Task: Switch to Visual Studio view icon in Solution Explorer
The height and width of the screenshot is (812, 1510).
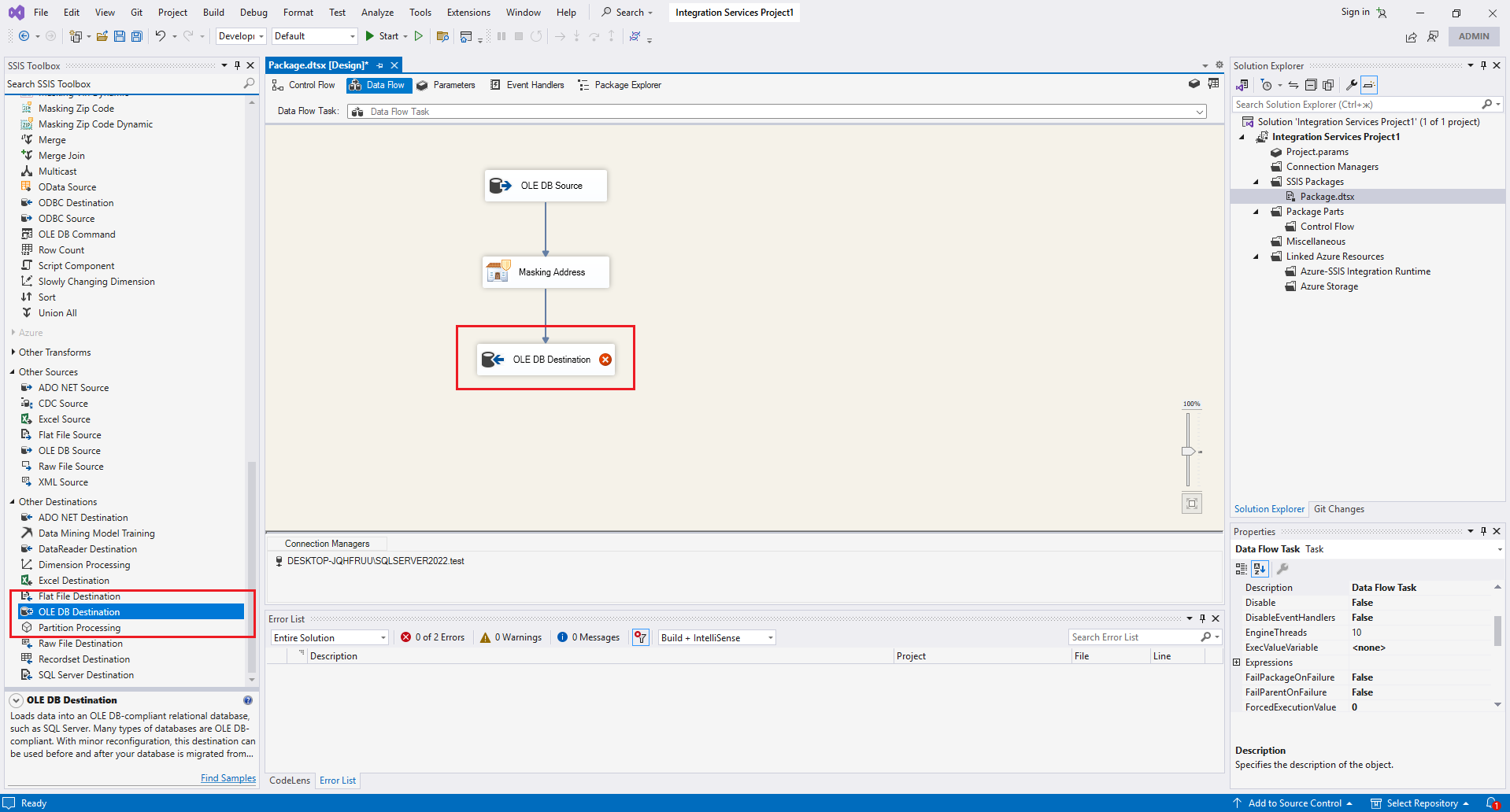Action: click(x=1242, y=85)
